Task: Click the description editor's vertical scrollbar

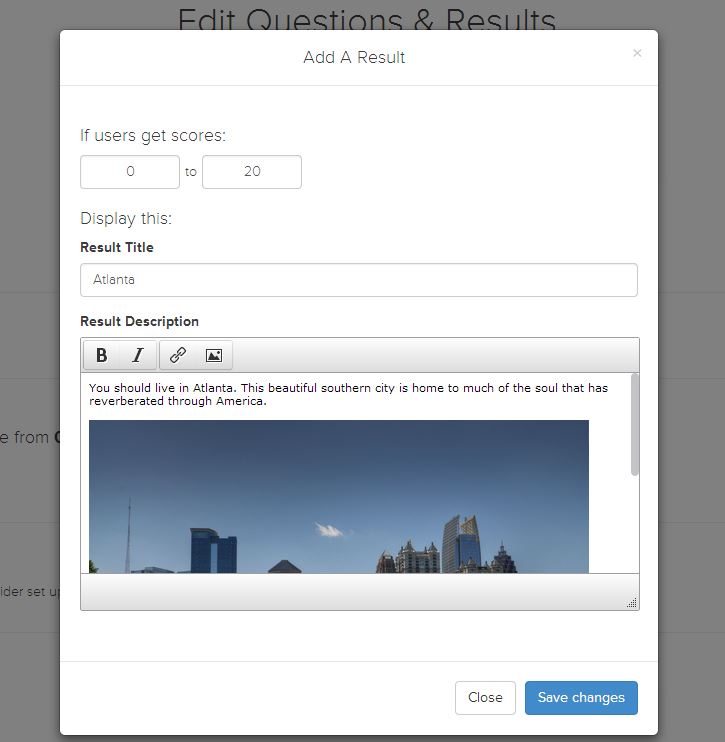Action: tap(635, 425)
